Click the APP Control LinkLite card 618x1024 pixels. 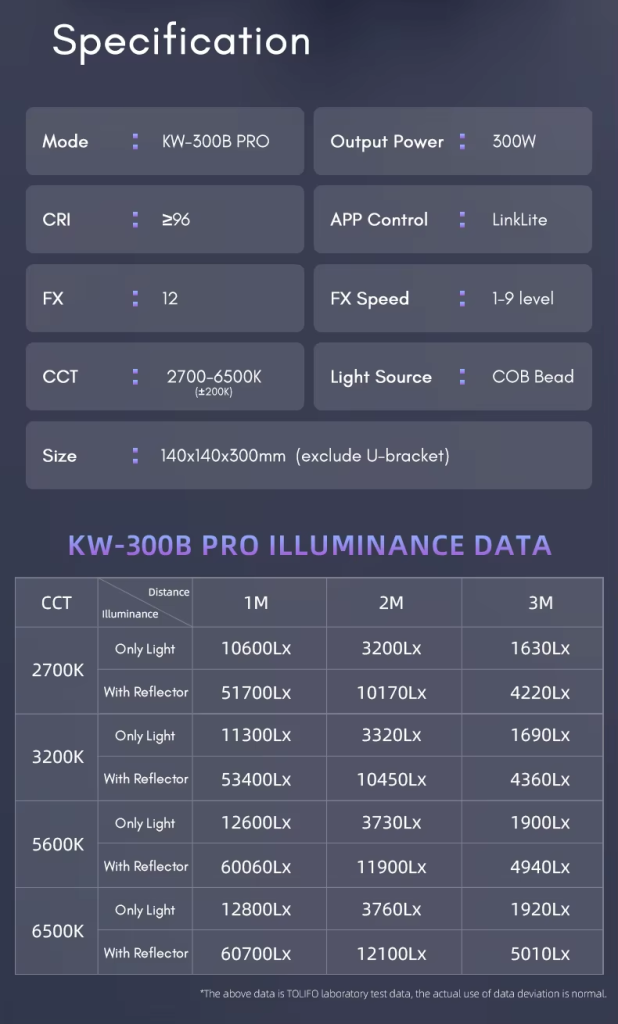point(453,219)
